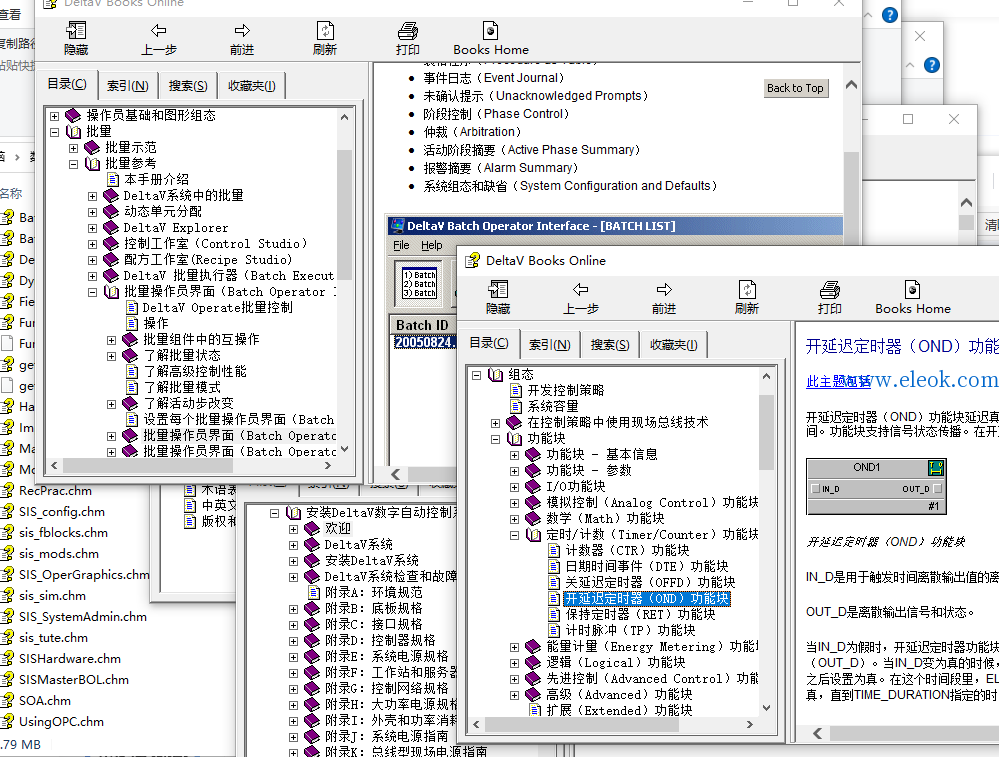Expand 操作员基础和图形组态 node
The height and width of the screenshot is (757, 999).
pyautogui.click(x=55, y=116)
